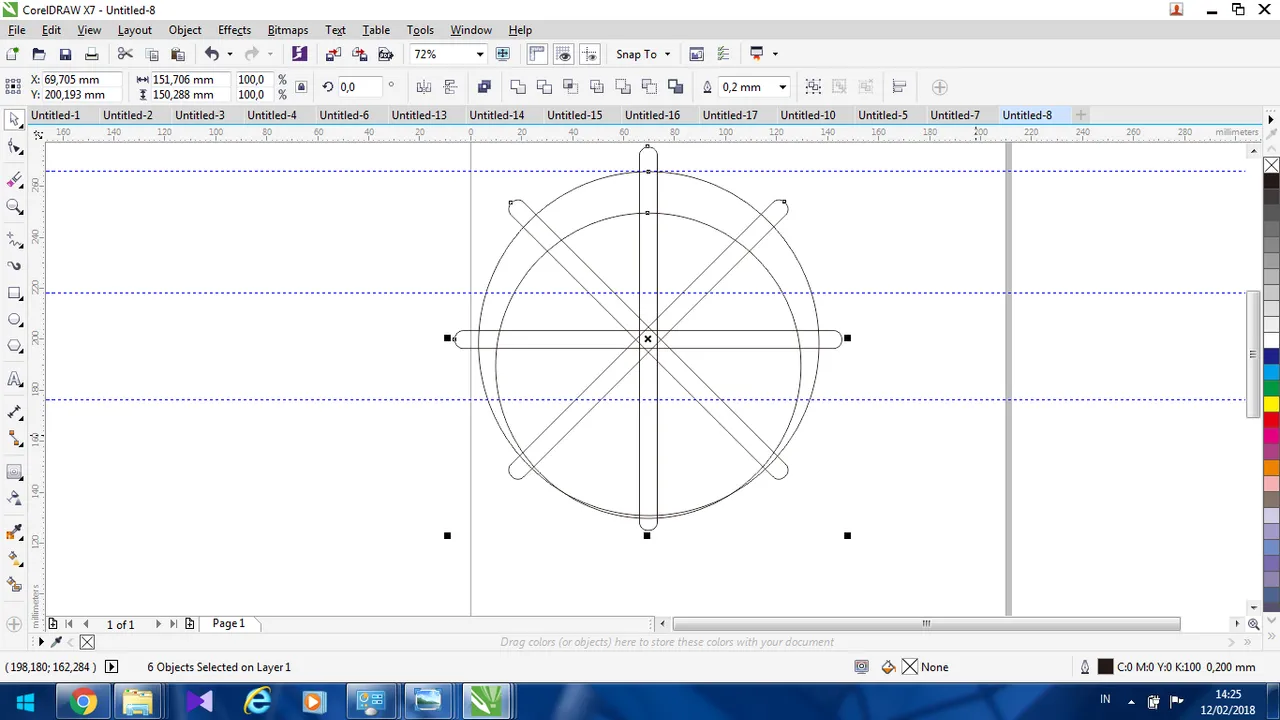Open the Layout menu

pos(135,30)
